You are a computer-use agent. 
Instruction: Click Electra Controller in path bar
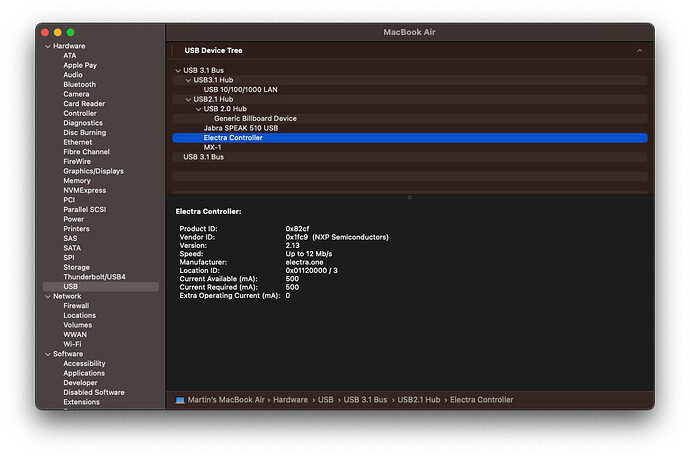(x=481, y=400)
